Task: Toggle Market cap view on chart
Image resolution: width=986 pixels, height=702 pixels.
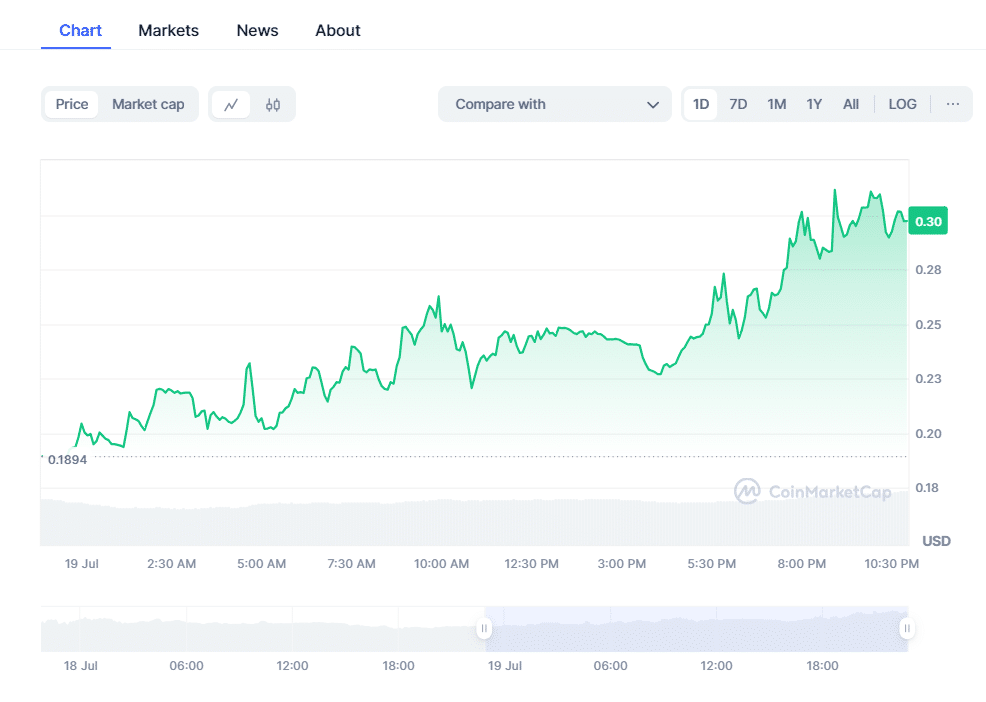Action: click(148, 104)
